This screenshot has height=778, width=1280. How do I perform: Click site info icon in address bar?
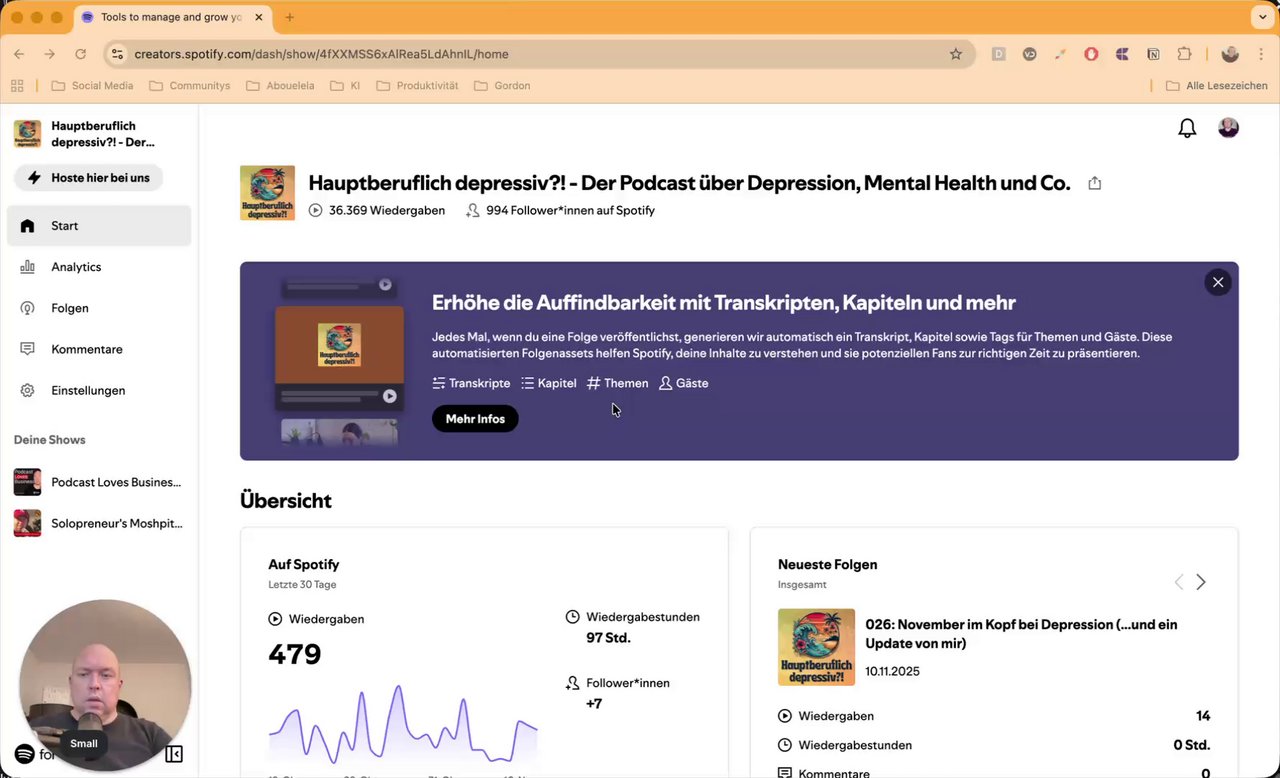(117, 54)
